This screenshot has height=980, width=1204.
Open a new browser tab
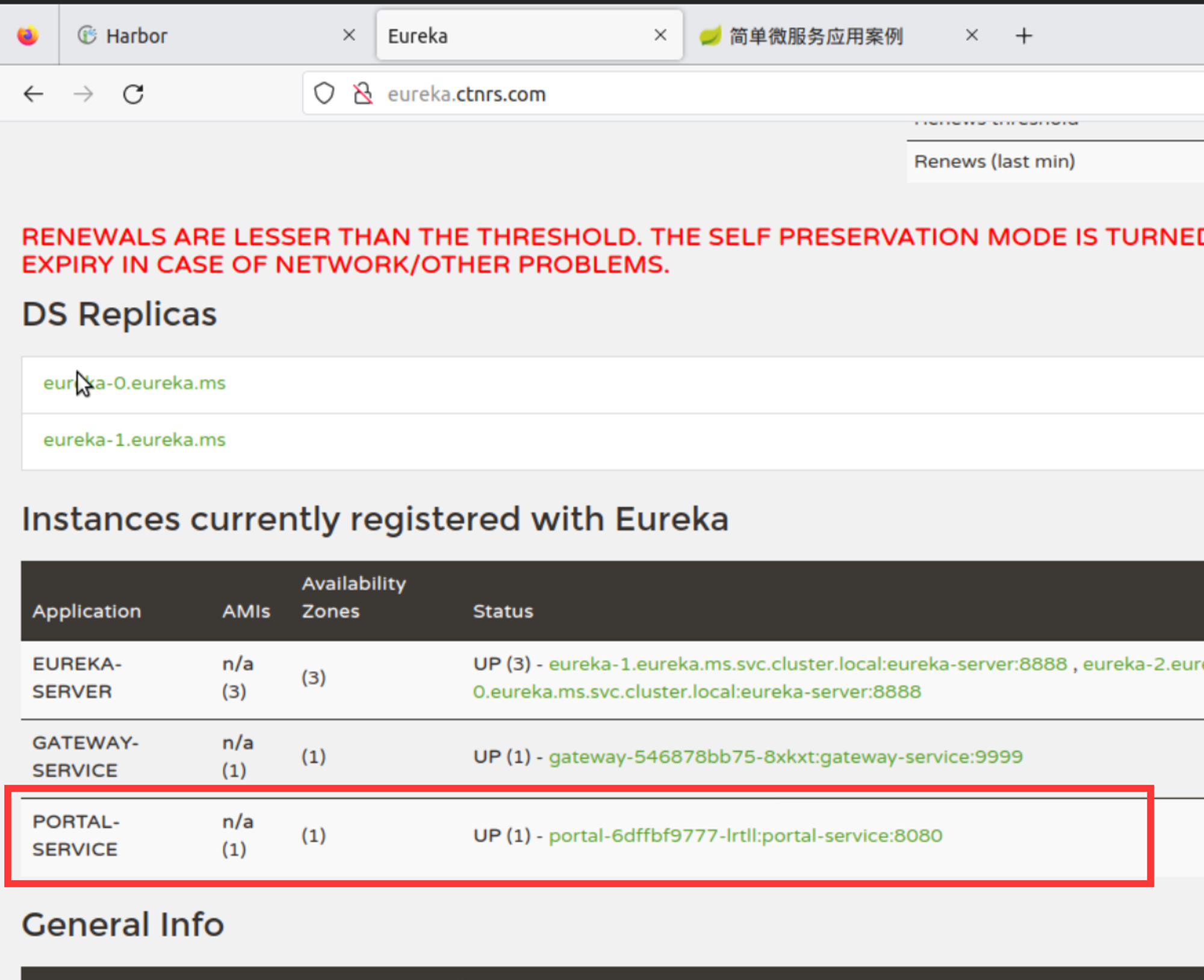(1023, 36)
